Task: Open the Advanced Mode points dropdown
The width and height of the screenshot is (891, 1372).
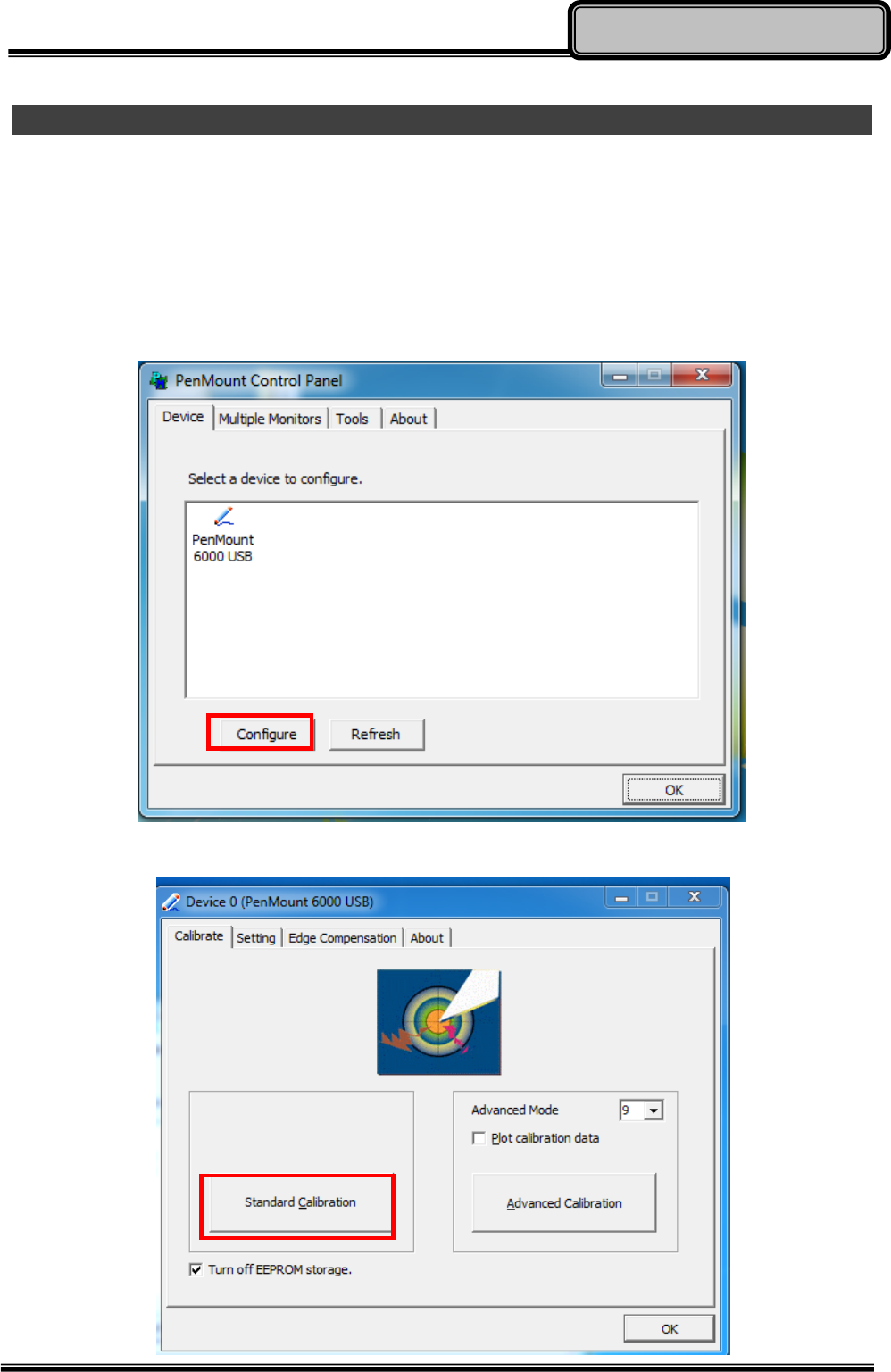Action: 654,1110
